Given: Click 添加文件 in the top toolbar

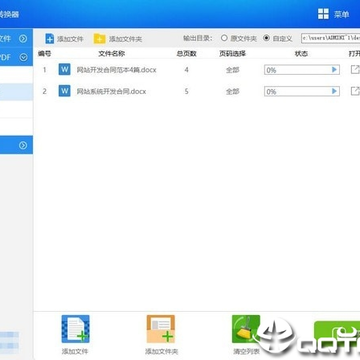Looking at the screenshot, I should (64, 39).
